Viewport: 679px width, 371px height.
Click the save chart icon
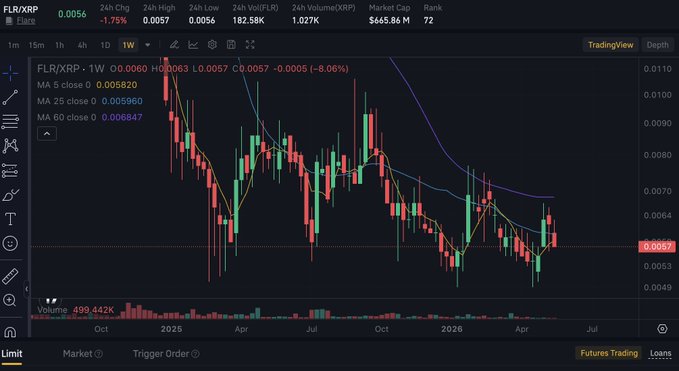click(x=231, y=45)
